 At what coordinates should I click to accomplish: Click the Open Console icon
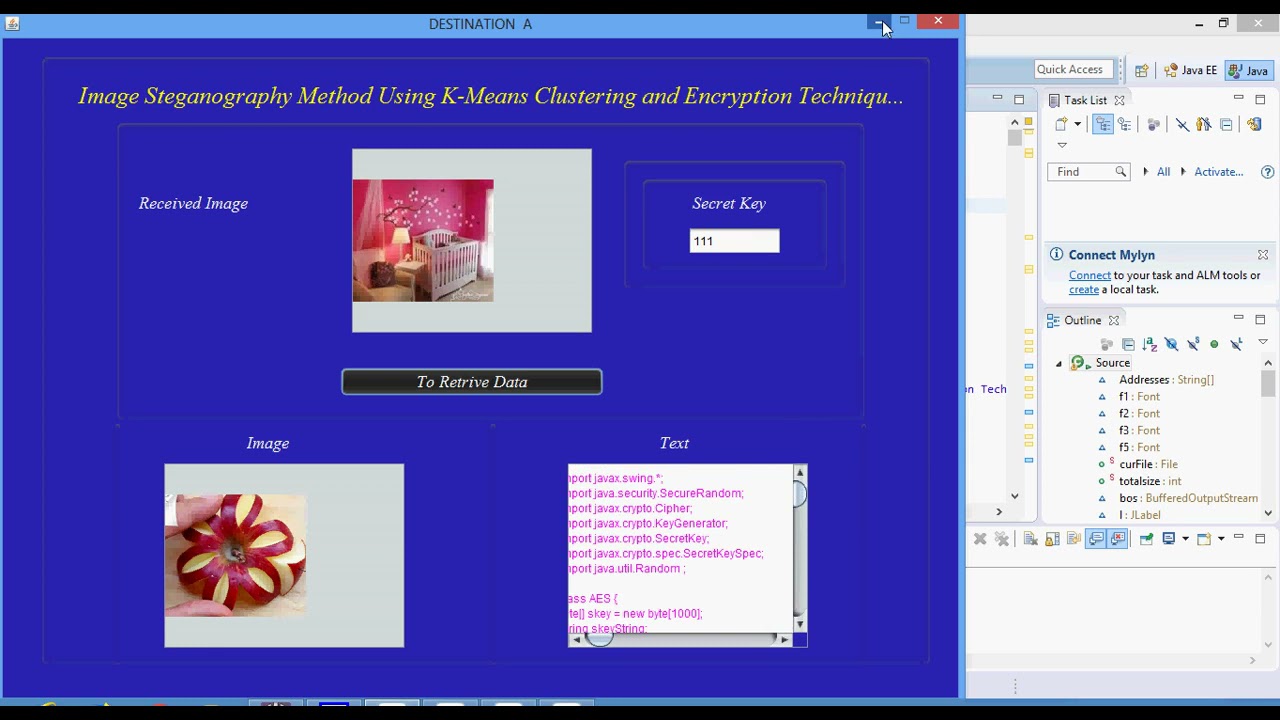tap(1204, 539)
